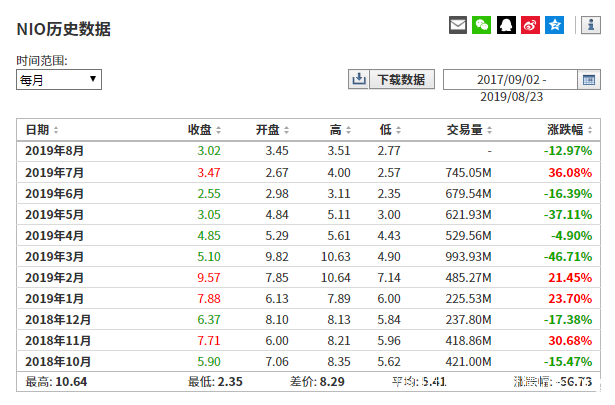
Task: Click the 30.68% change value
Action: (570, 341)
